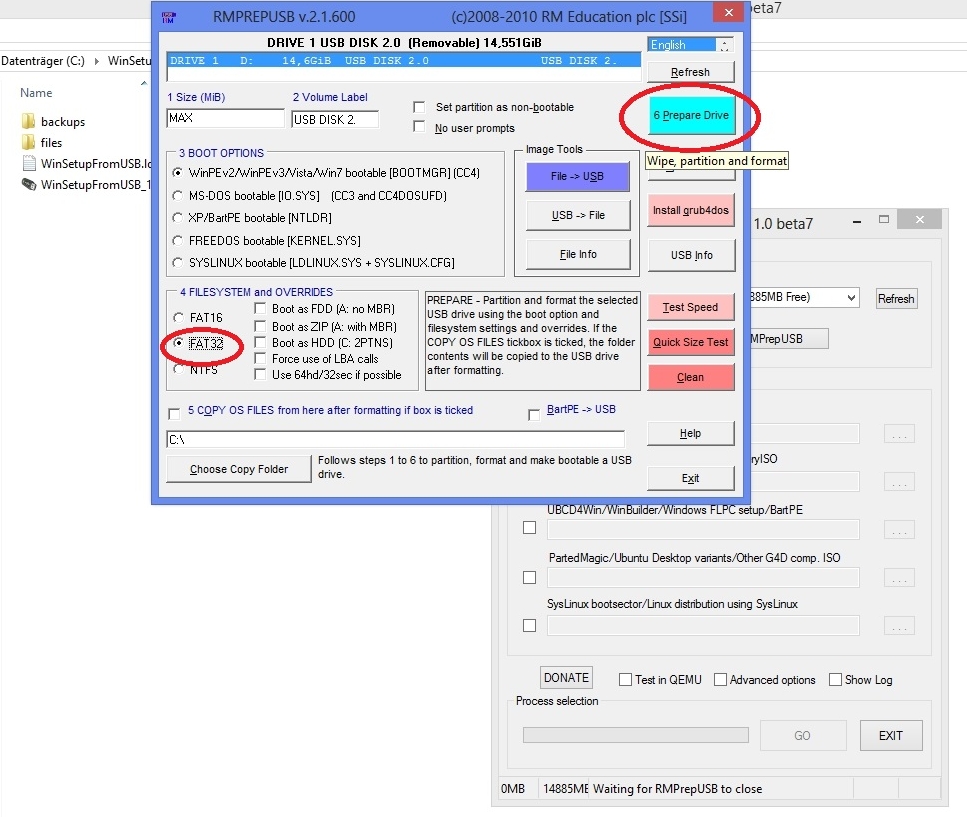Tick PartedMagic/Ubuntu Desktop variants checkbox
The height and width of the screenshot is (817, 967).
pos(529,577)
